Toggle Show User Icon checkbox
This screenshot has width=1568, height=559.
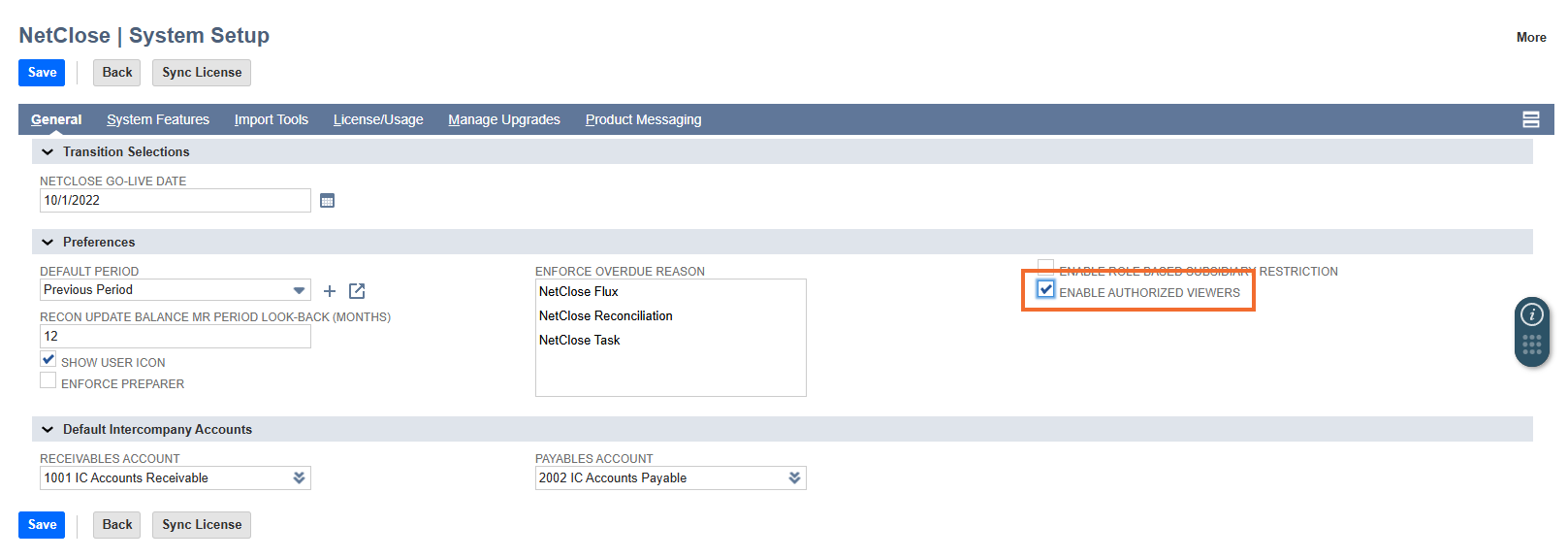pos(48,360)
